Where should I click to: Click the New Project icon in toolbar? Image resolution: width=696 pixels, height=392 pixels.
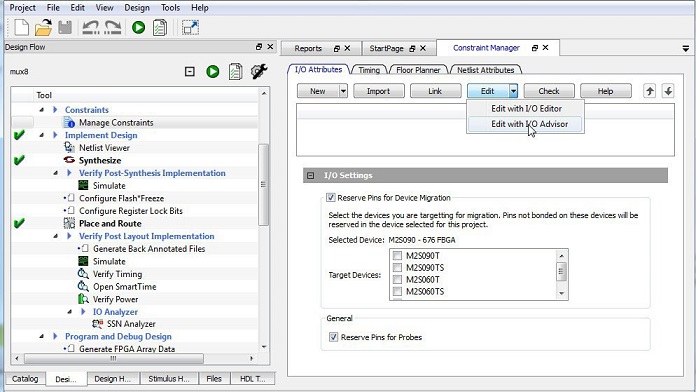point(21,28)
